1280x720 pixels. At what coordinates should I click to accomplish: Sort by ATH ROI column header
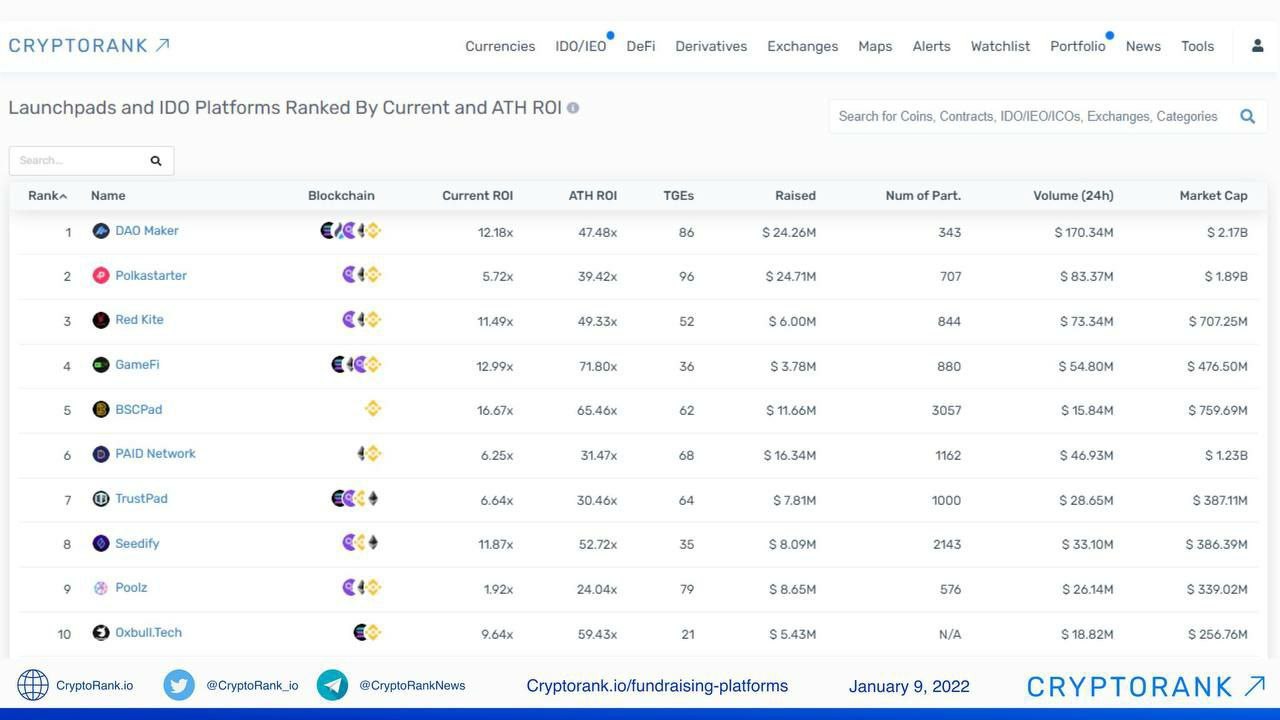click(x=593, y=196)
